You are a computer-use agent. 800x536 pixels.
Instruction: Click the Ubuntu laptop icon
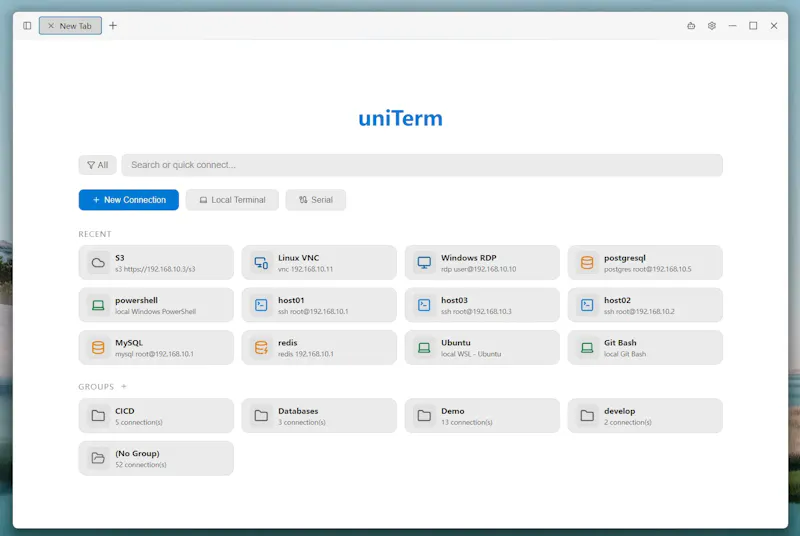tap(424, 347)
